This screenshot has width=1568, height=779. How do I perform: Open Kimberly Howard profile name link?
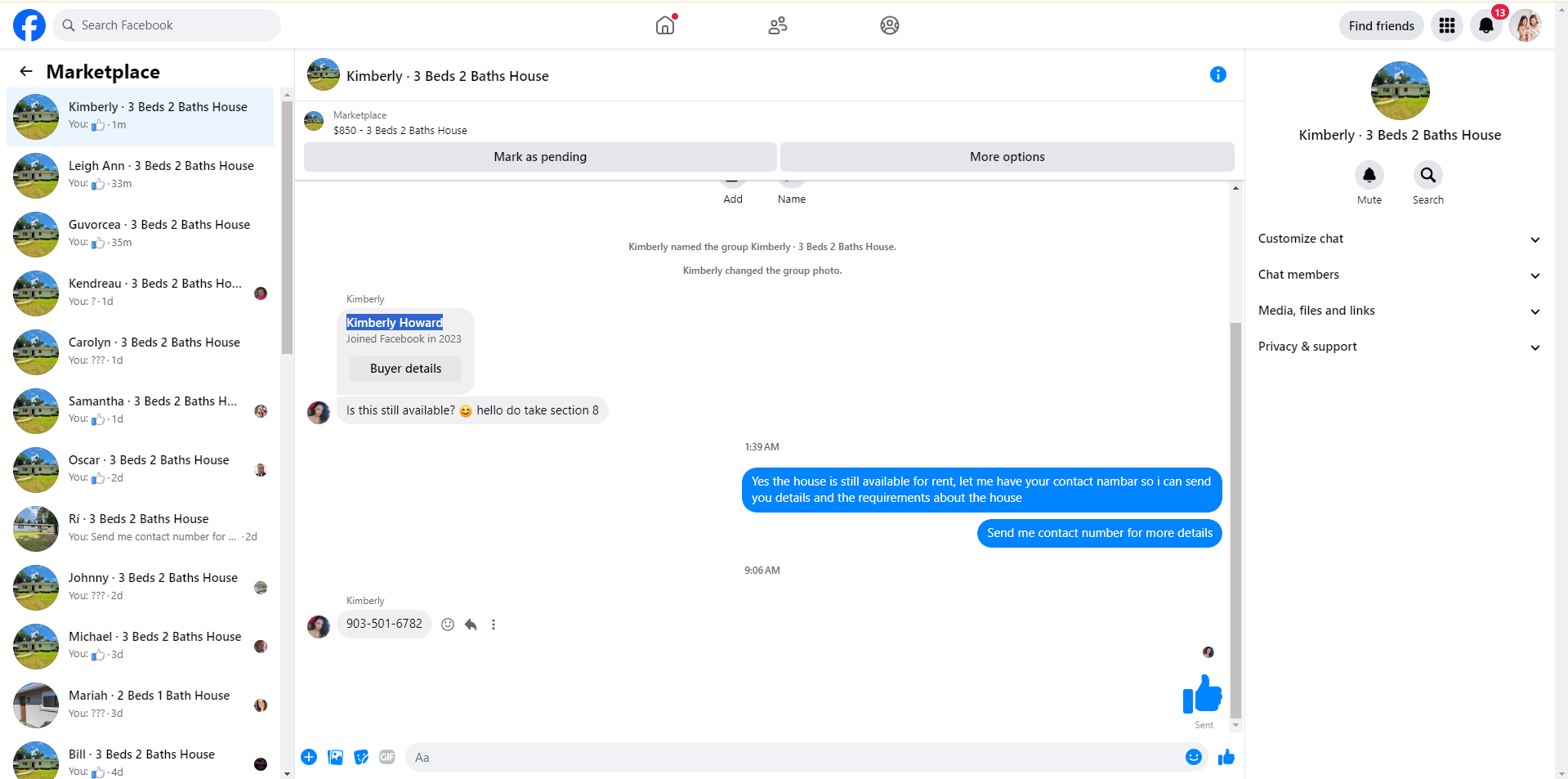(x=395, y=323)
